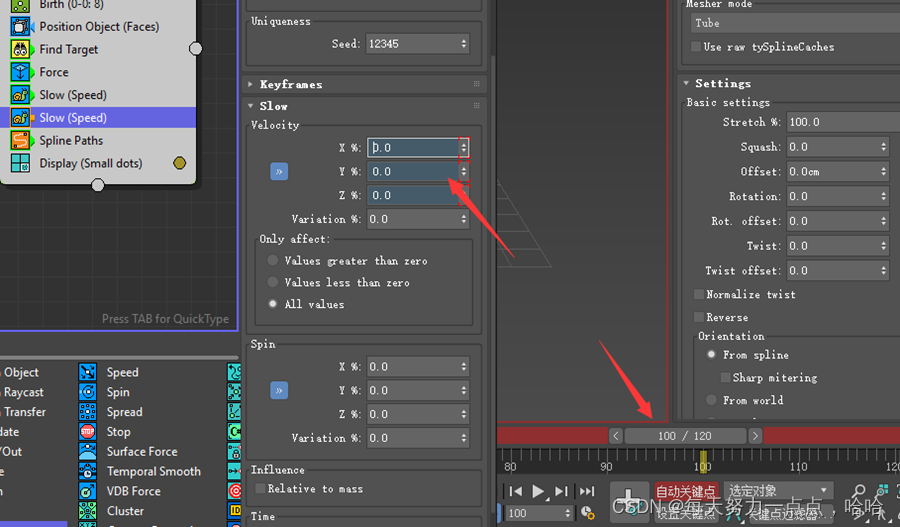The image size is (900, 527).
Task: Click the Birth operator icon
Action: pyautogui.click(x=20, y=5)
